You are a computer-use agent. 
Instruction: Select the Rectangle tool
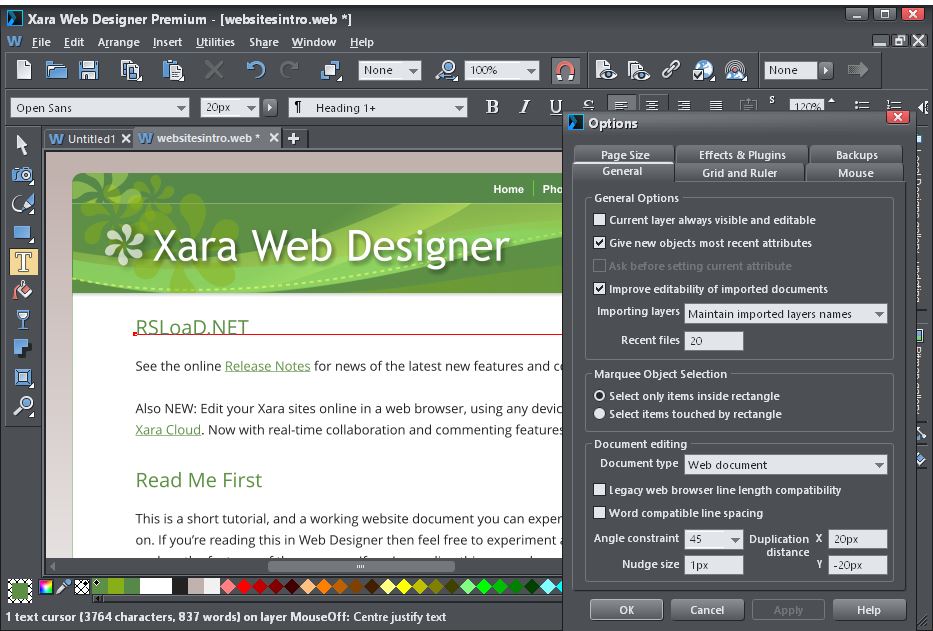point(23,233)
